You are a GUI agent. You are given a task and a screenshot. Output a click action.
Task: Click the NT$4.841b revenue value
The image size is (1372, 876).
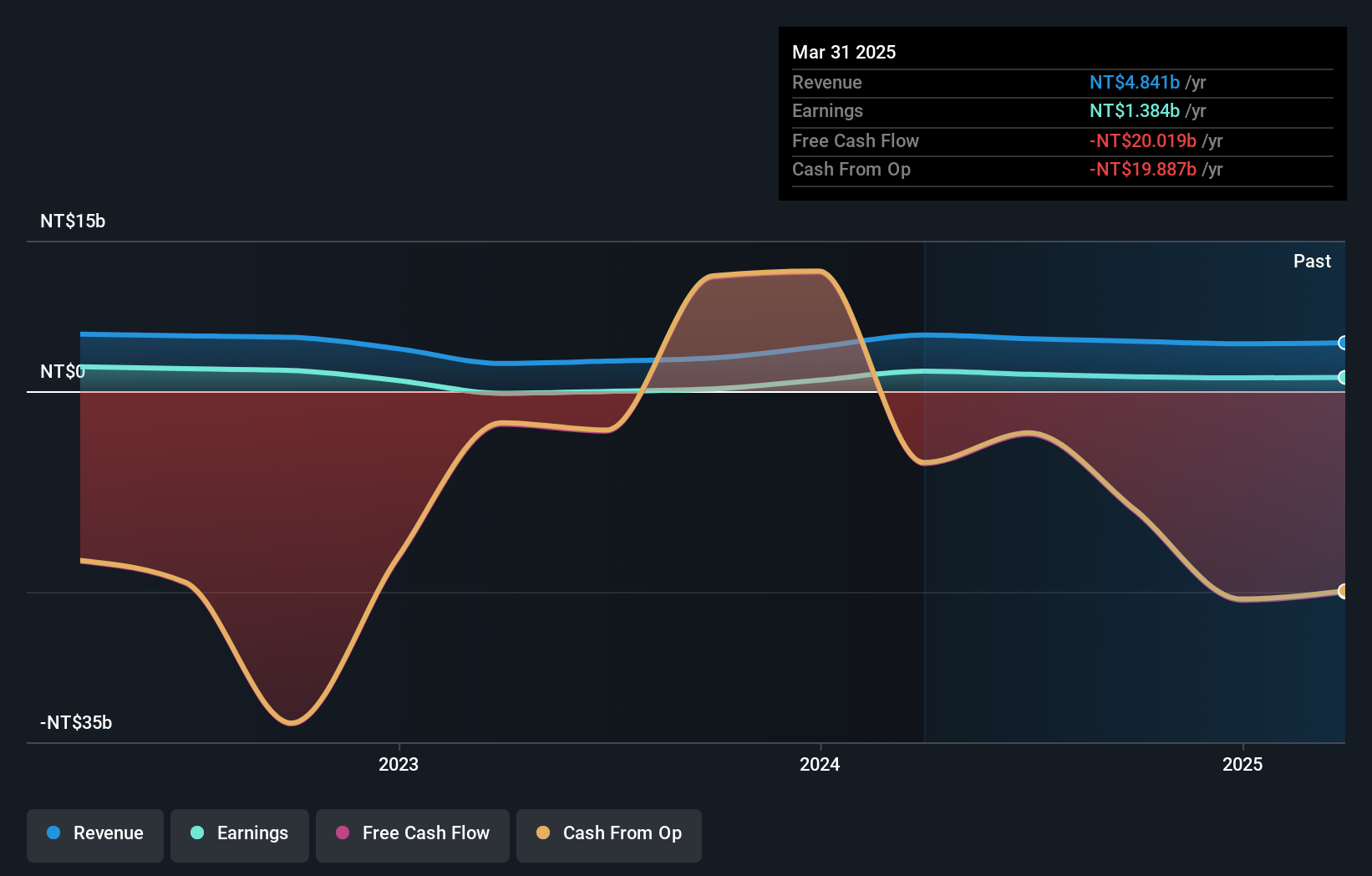coord(1135,82)
